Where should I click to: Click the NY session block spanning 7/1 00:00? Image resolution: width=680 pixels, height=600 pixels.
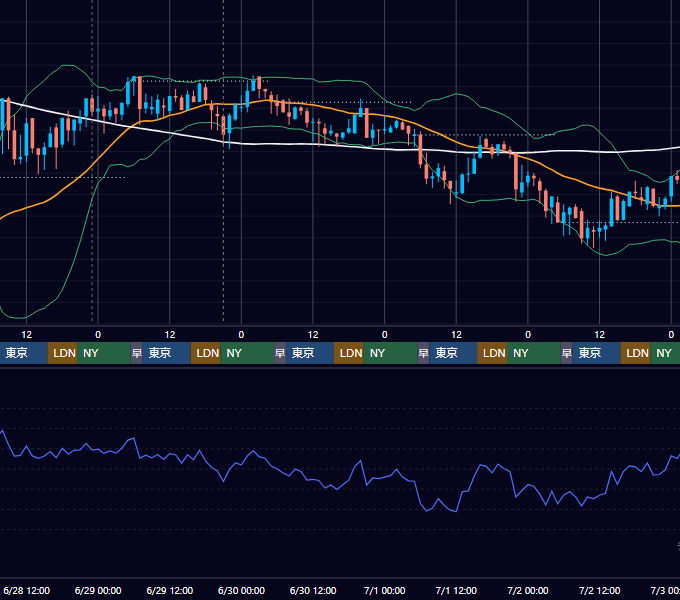pyautogui.click(x=390, y=353)
